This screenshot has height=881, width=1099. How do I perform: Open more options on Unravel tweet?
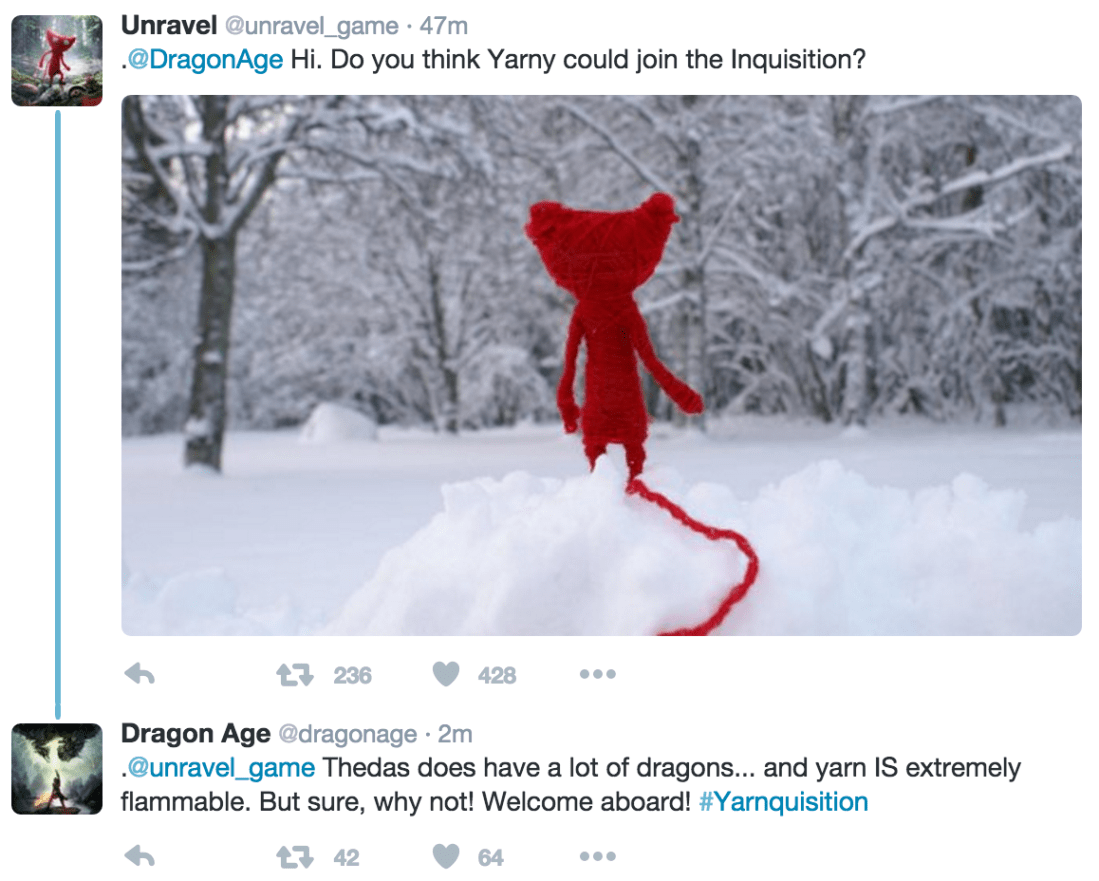[x=598, y=674]
